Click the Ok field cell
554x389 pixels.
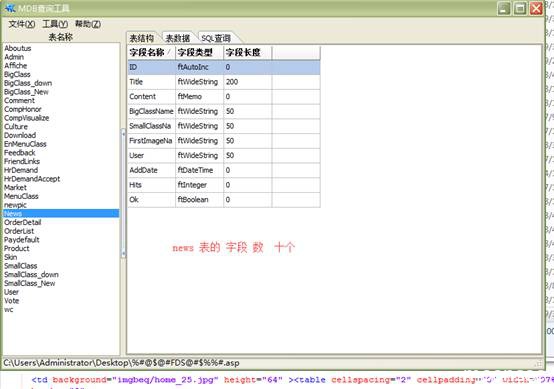(152, 200)
